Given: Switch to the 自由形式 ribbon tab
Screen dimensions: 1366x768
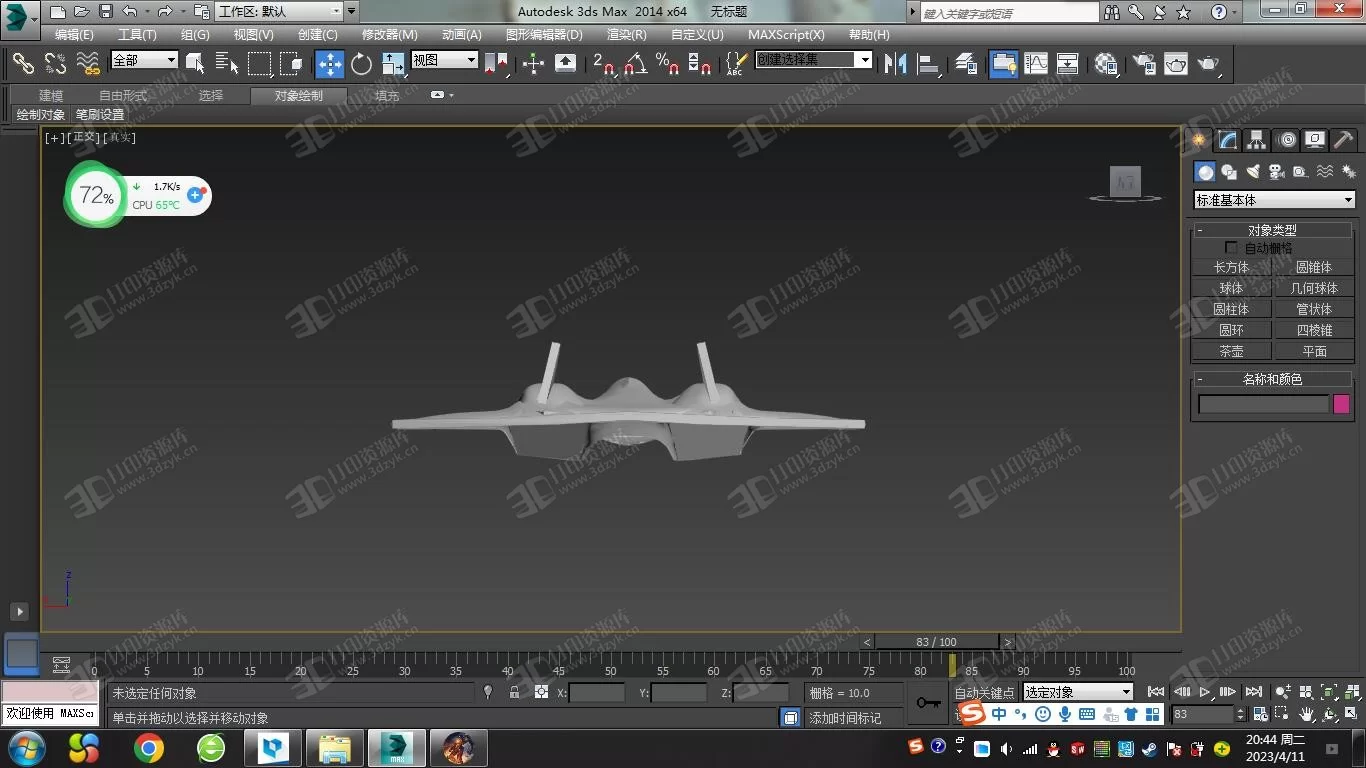Looking at the screenshot, I should 122,96.
